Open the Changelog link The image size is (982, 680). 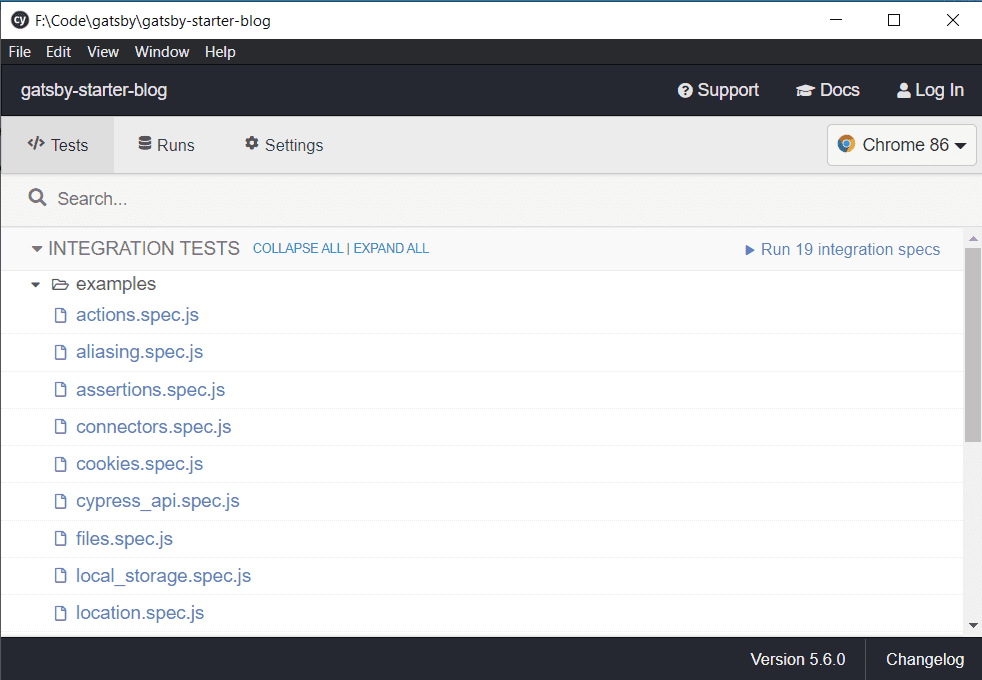coord(923,659)
